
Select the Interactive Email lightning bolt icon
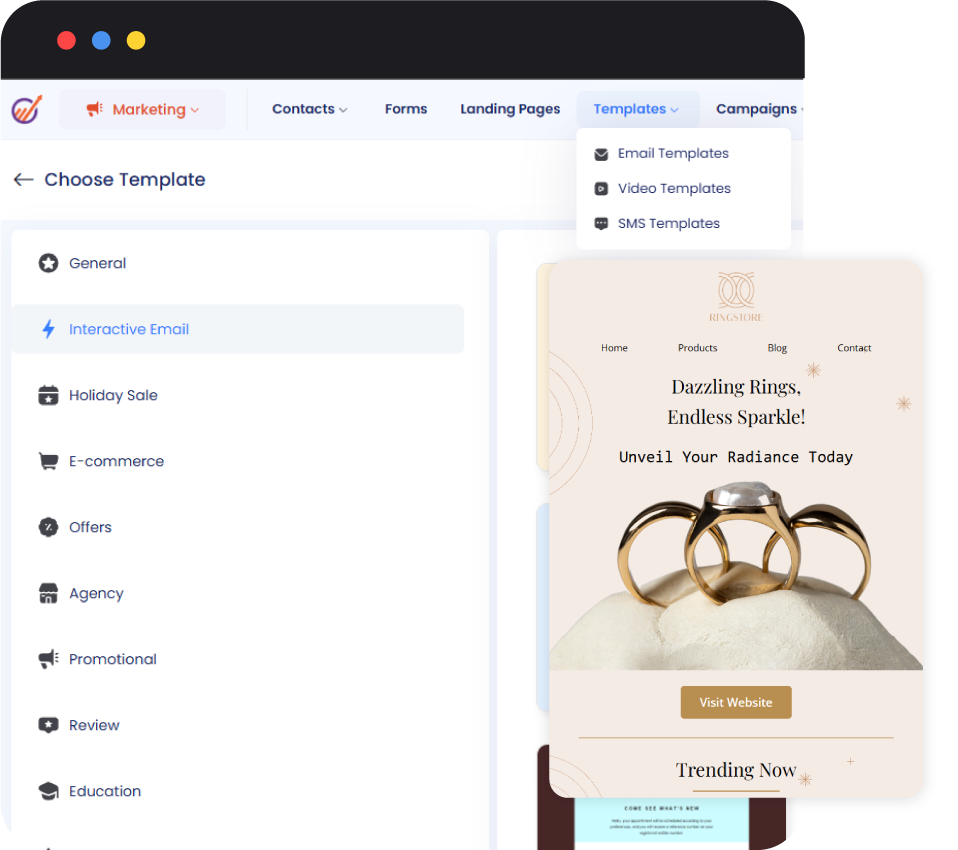tap(48, 329)
